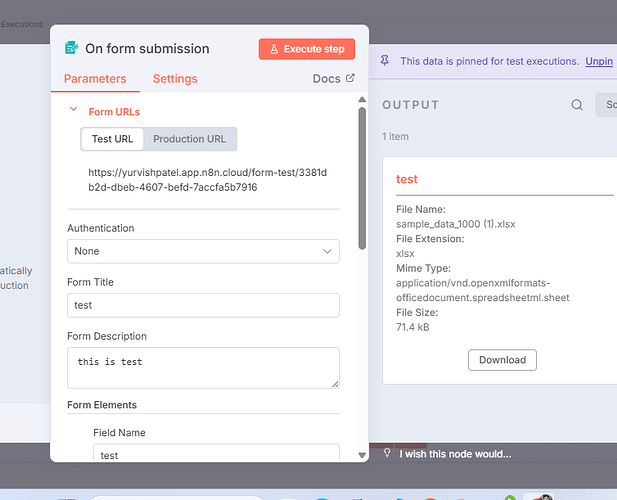Viewport: 617px width, 500px height.
Task: Collapse the Form URLs section
Action: click(x=73, y=111)
